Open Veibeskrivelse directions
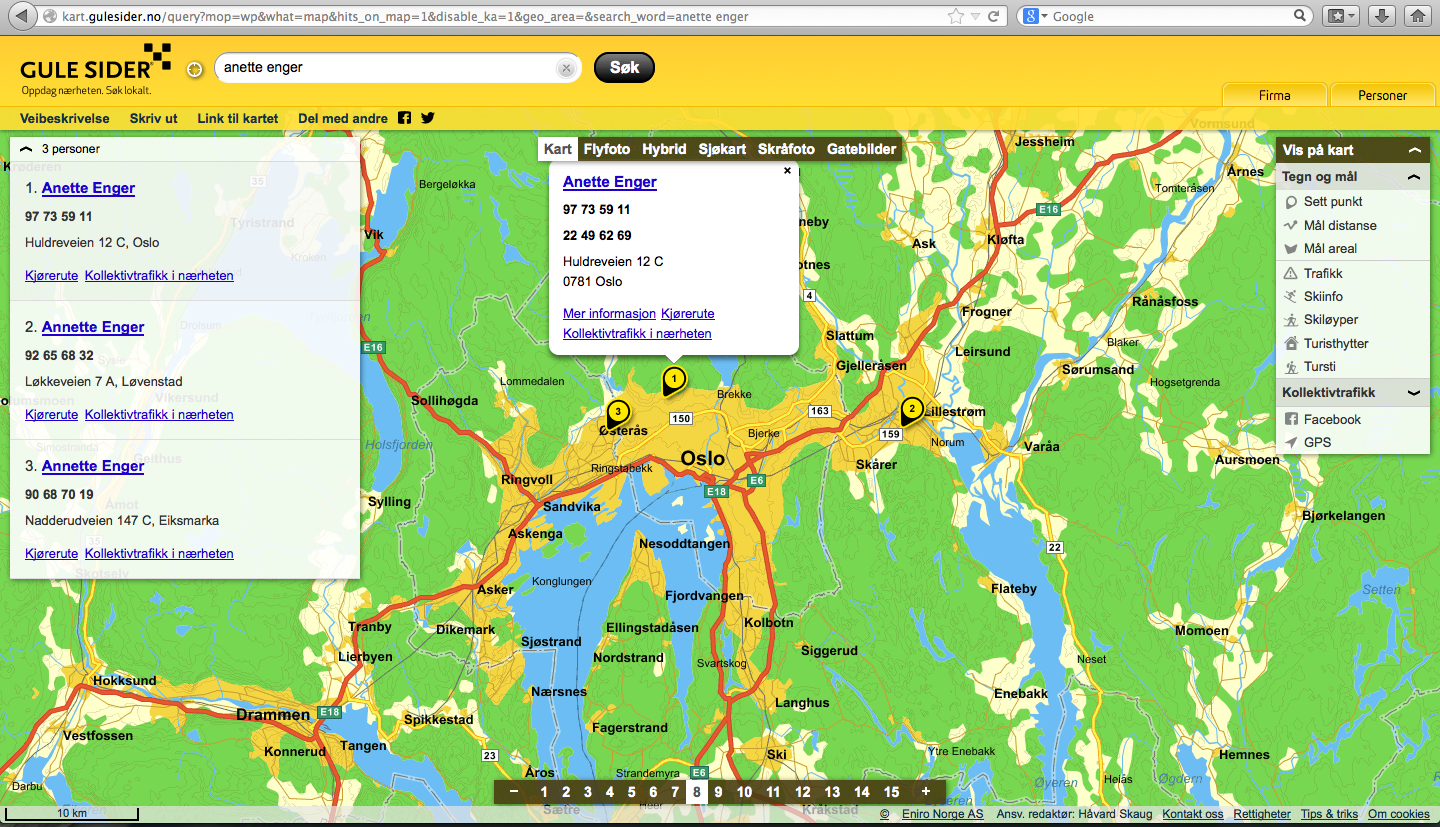Image resolution: width=1440 pixels, height=827 pixels. point(65,118)
